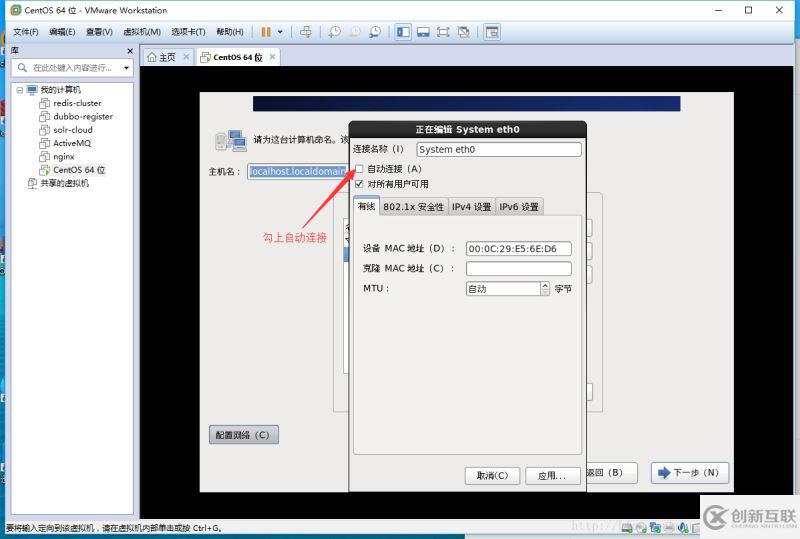Close the library panel
Screen dimensions: 800x539
click(130, 51)
